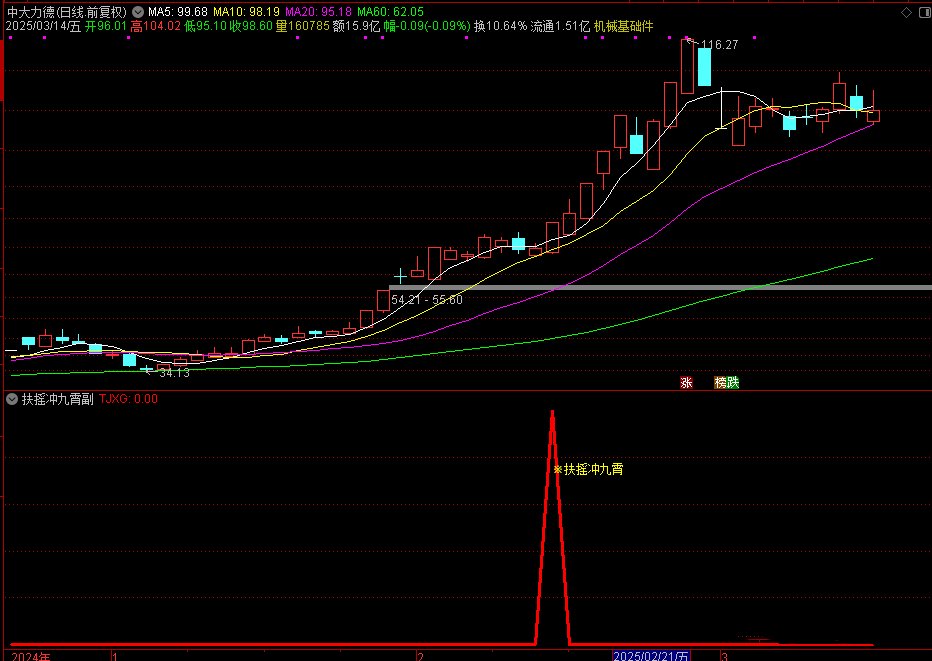932x661 pixels.
Task: Click the 2025/02/21 date marker on timeline
Action: (651, 656)
